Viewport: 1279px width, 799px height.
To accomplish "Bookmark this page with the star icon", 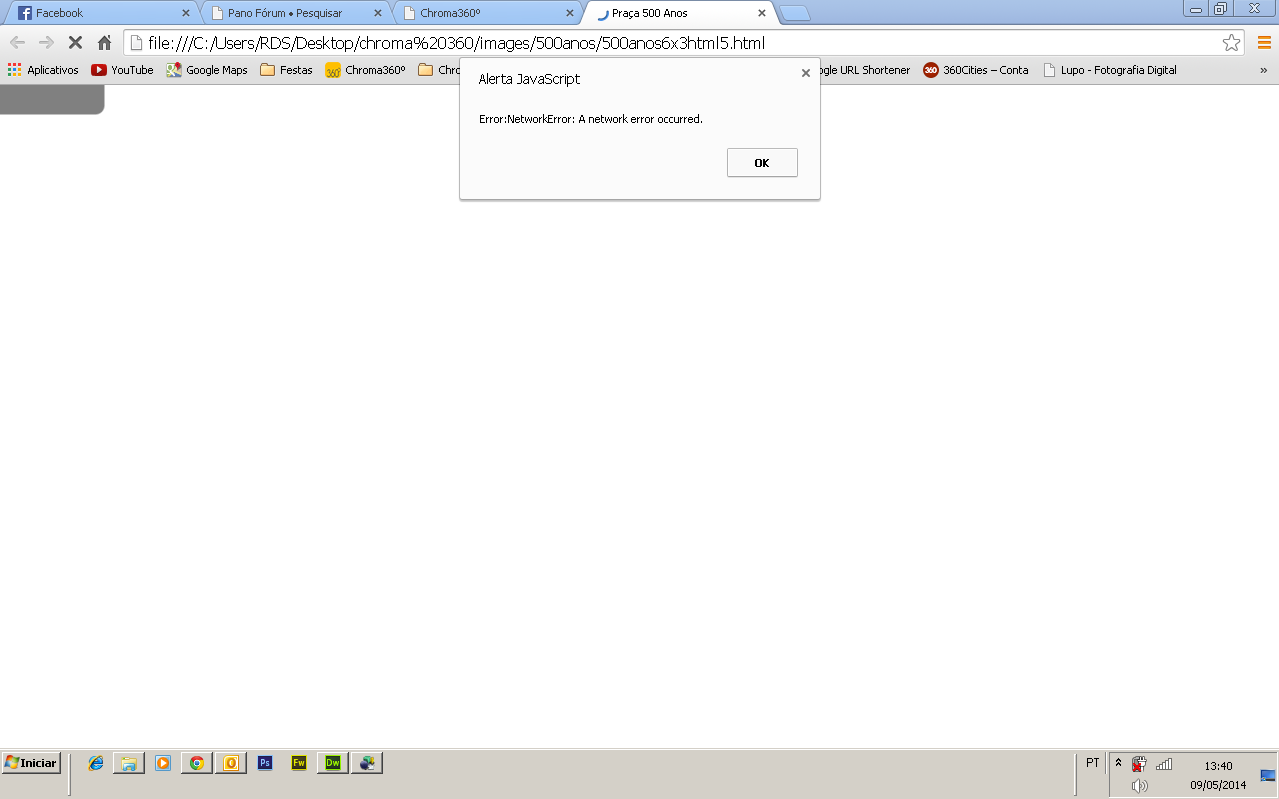I will click(x=1231, y=43).
